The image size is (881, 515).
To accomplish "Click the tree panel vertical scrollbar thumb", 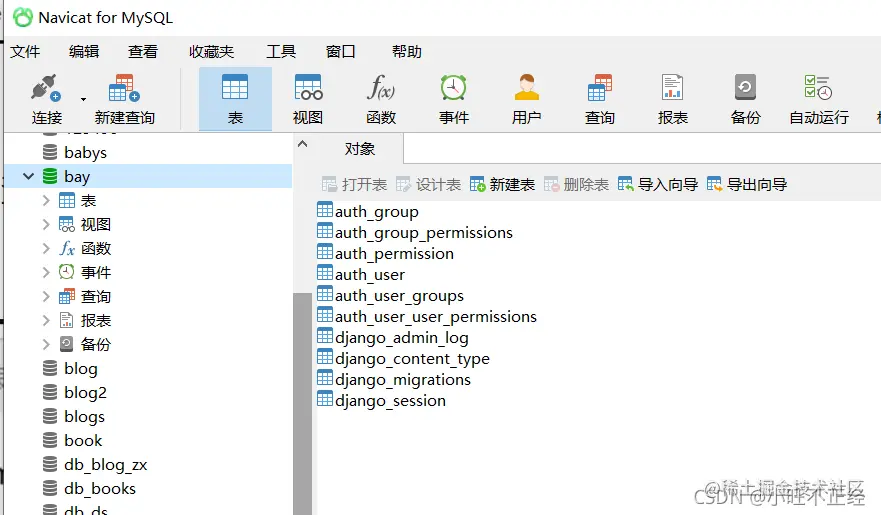I will (302, 403).
